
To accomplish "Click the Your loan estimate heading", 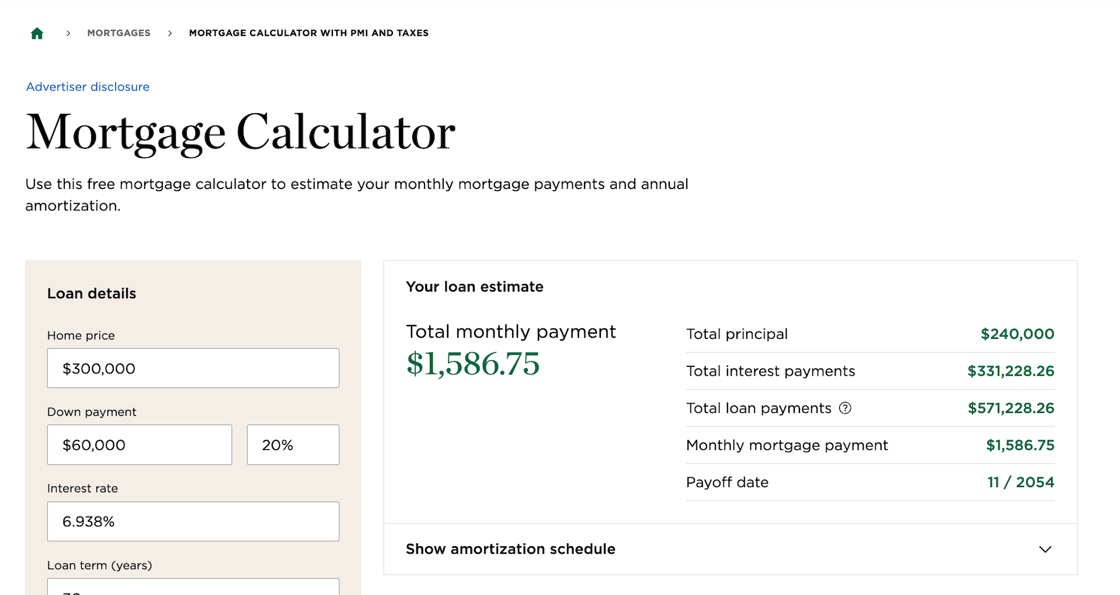I will pyautogui.click(x=475, y=287).
